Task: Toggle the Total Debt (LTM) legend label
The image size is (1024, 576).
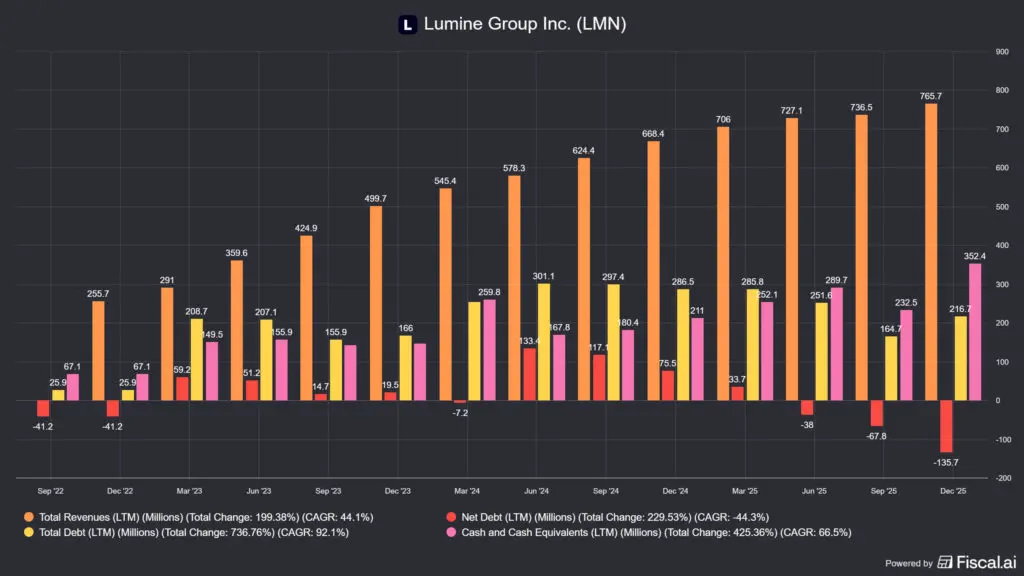Action: point(194,532)
